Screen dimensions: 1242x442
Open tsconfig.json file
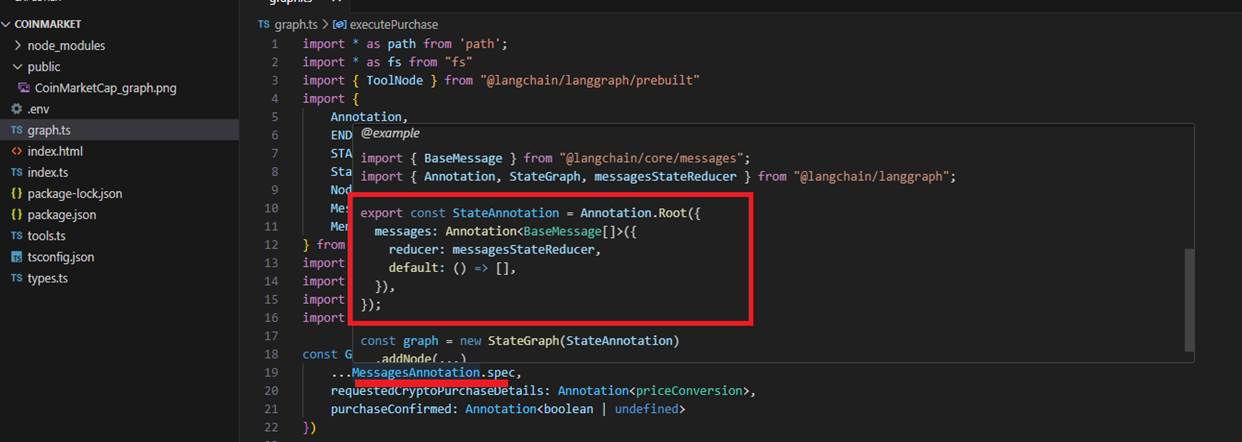[61, 257]
